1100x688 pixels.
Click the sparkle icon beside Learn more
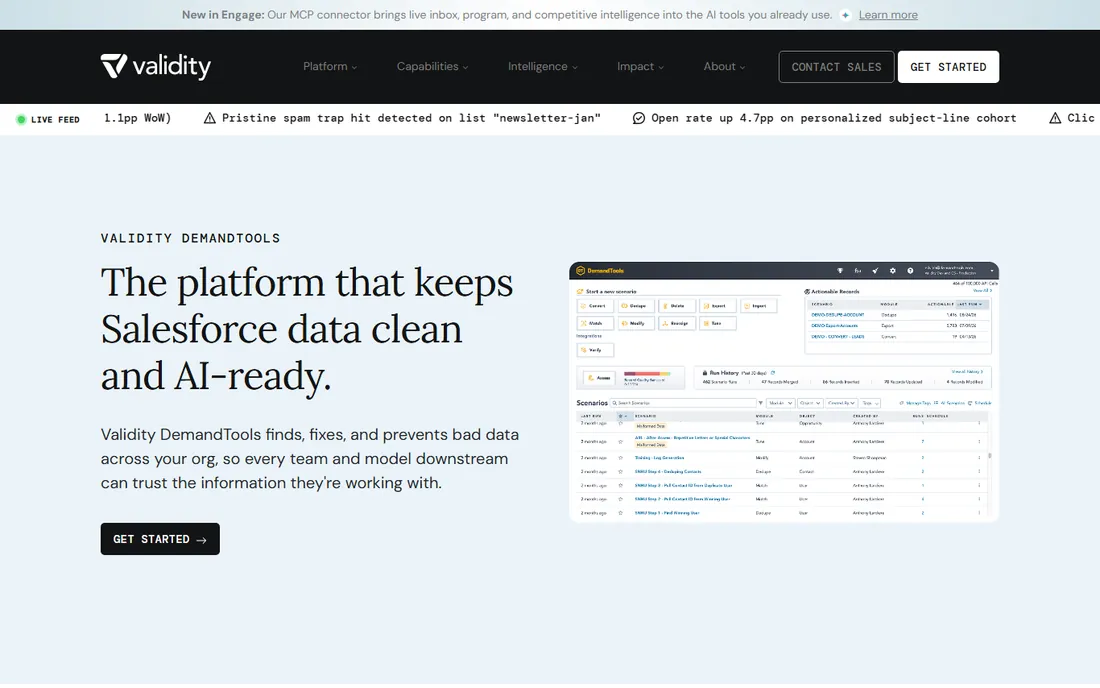click(x=845, y=15)
